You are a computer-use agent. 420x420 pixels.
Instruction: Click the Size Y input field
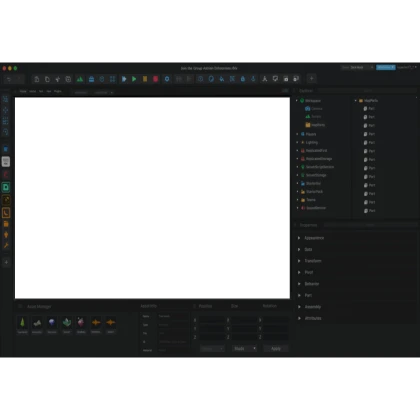244,329
